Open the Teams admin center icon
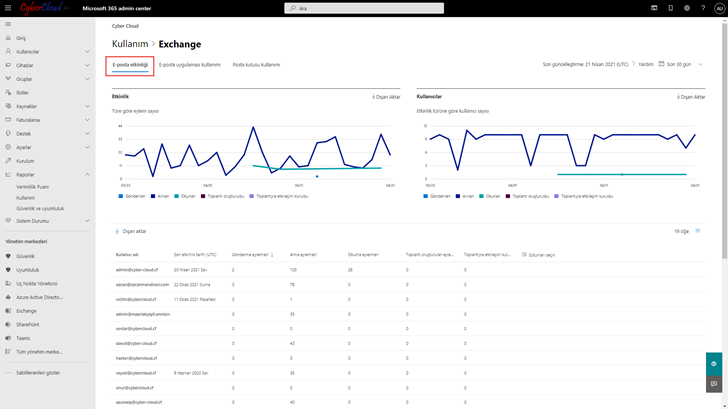The image size is (728, 409). [x=8, y=338]
